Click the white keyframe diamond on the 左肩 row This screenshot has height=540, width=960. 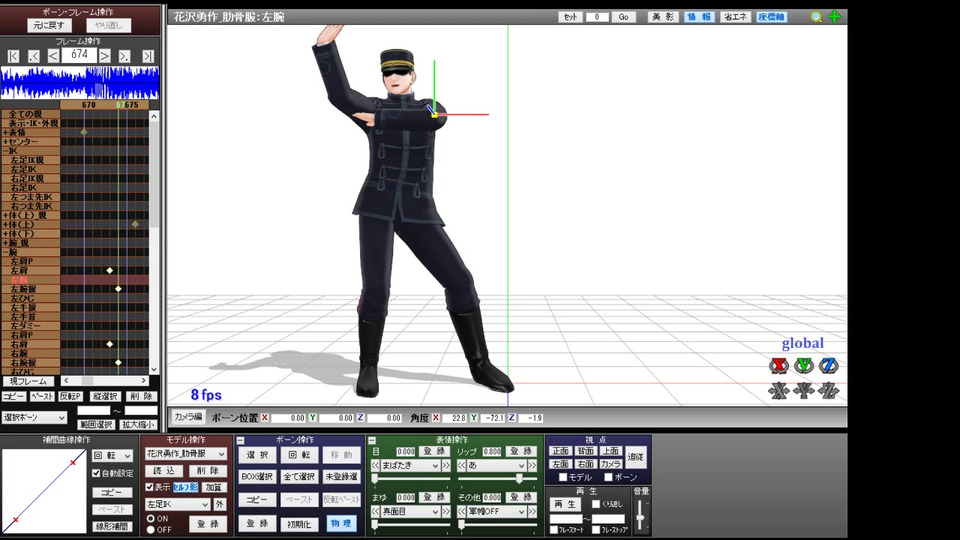tap(110, 271)
